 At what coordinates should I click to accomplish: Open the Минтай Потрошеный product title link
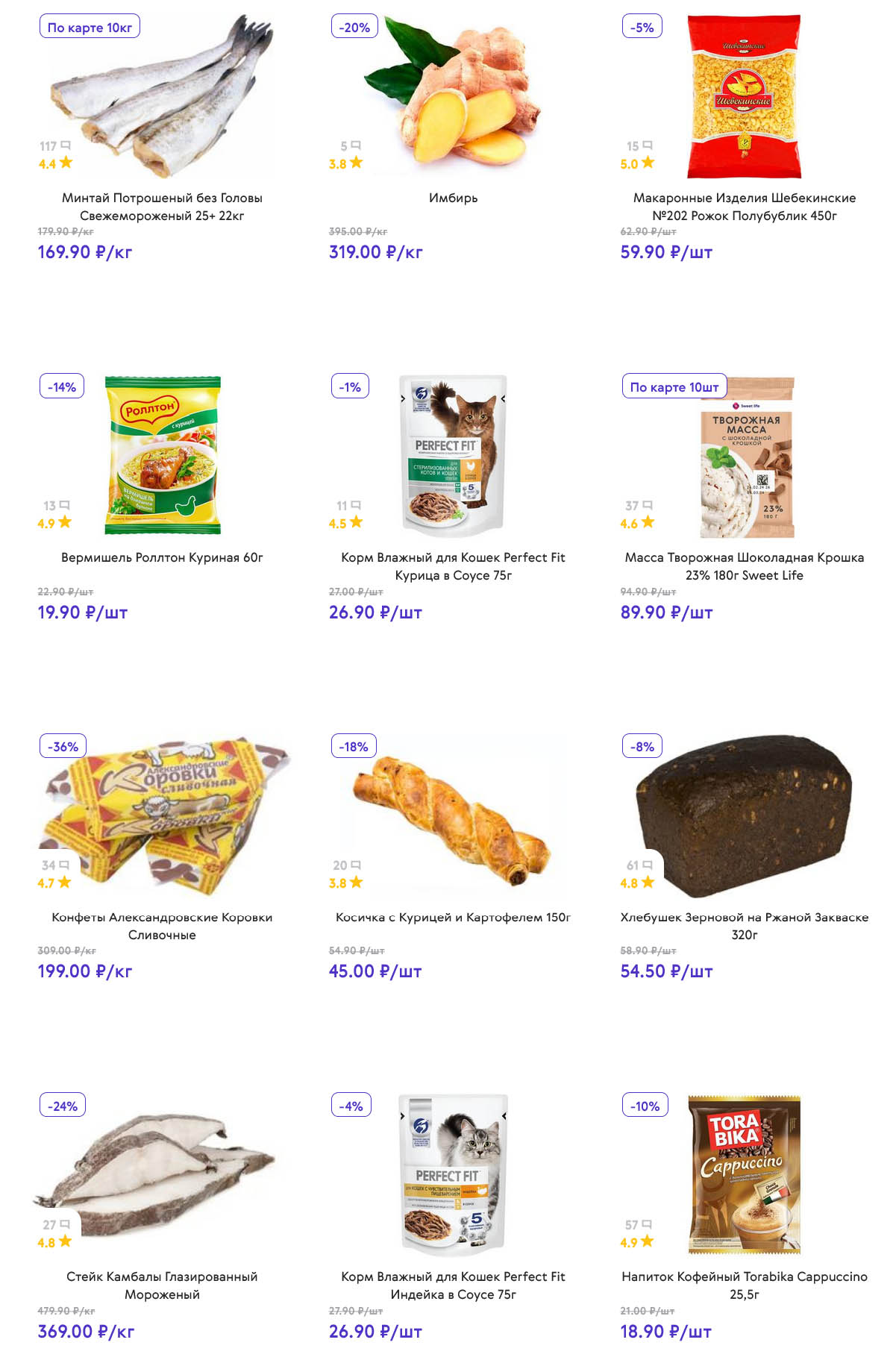point(162,207)
